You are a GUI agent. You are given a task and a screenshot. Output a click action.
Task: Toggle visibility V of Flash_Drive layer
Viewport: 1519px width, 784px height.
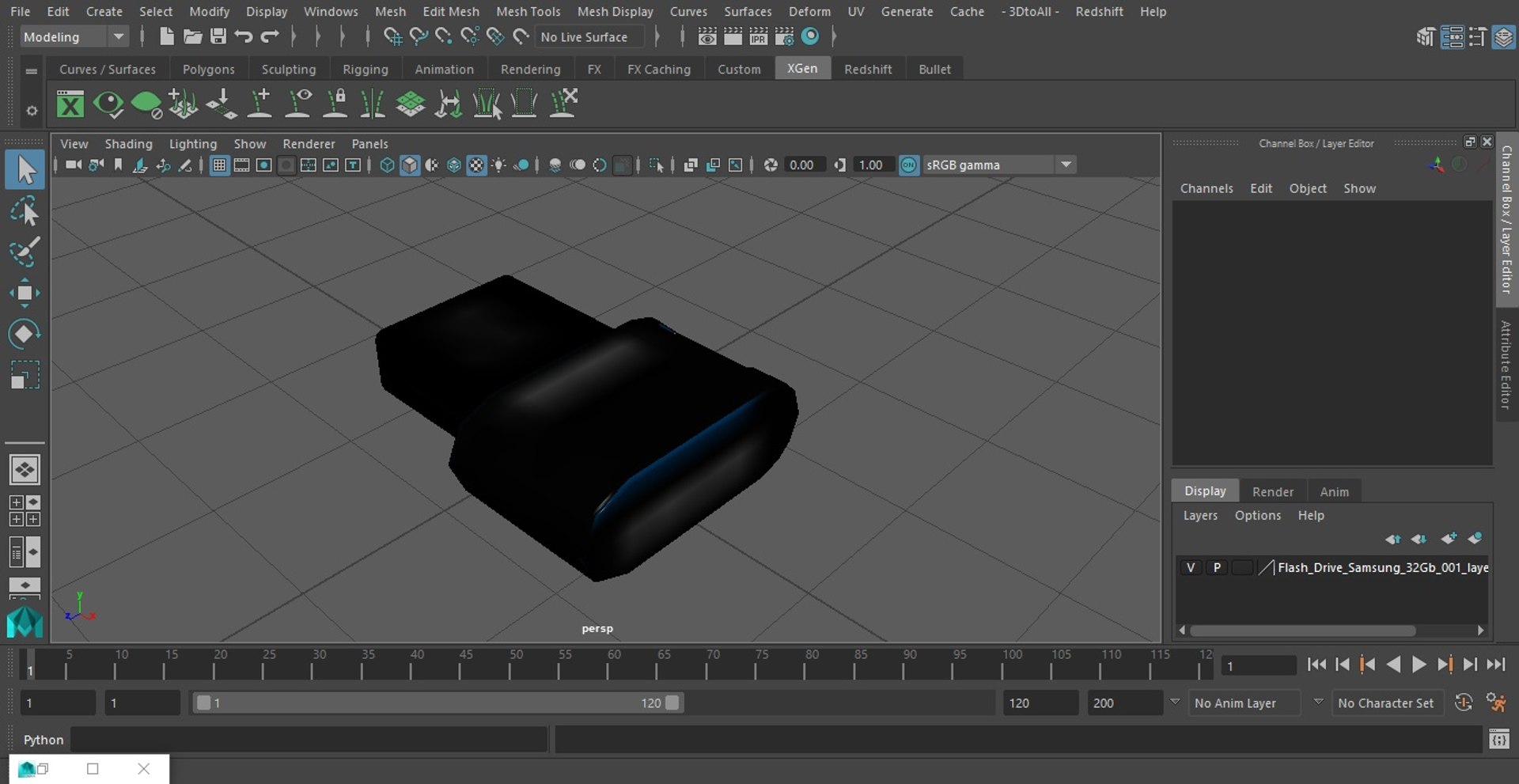1190,567
